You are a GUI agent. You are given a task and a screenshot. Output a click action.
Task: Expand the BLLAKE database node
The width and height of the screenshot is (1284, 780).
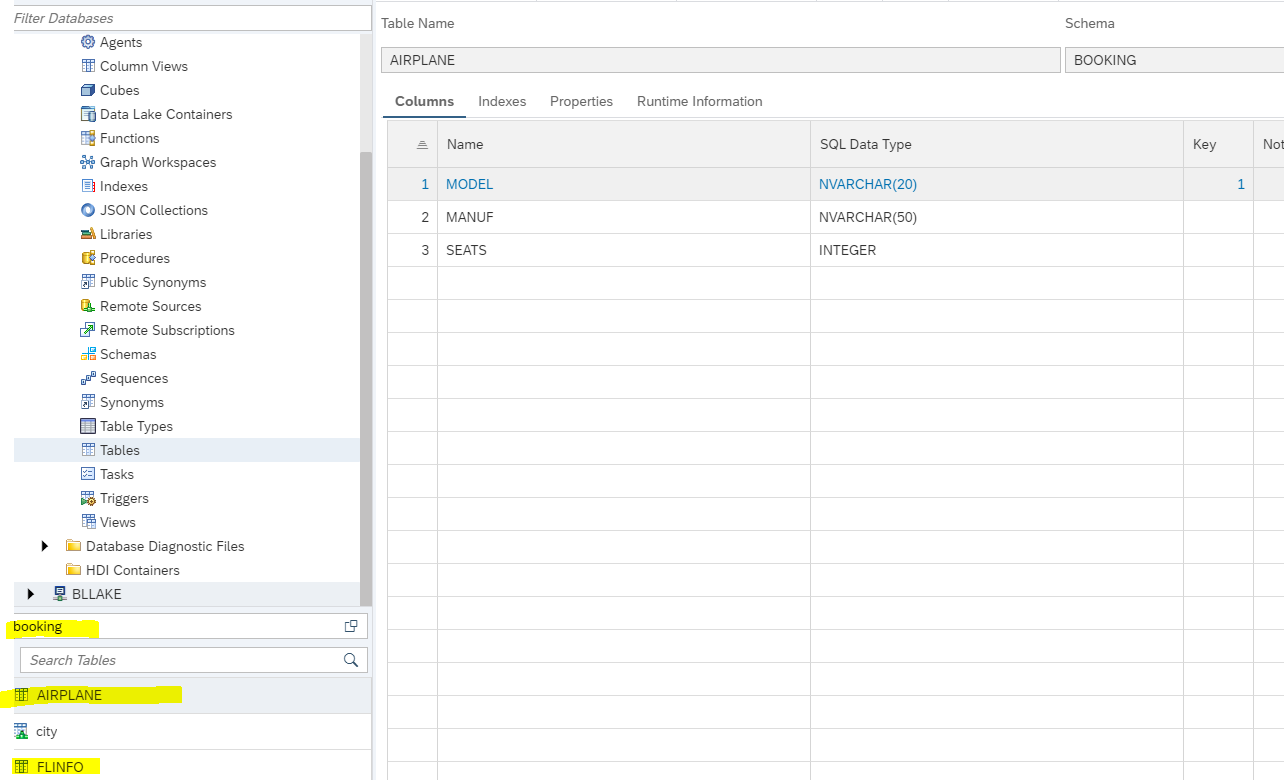(x=30, y=594)
